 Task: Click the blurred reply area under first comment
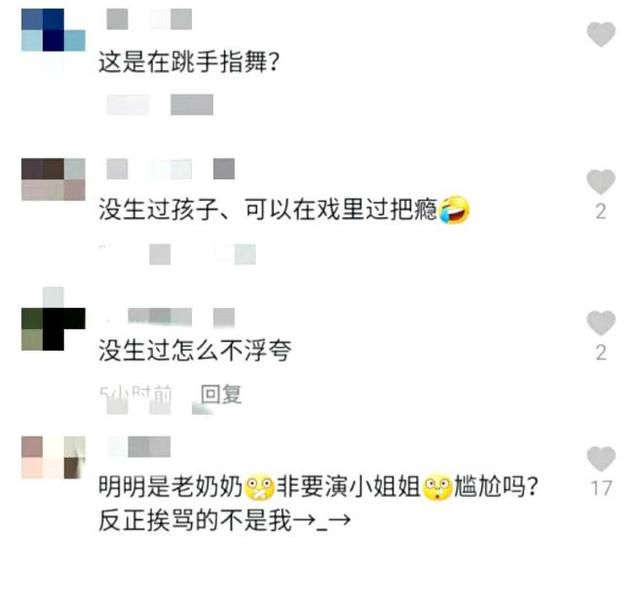pyautogui.click(x=160, y=105)
